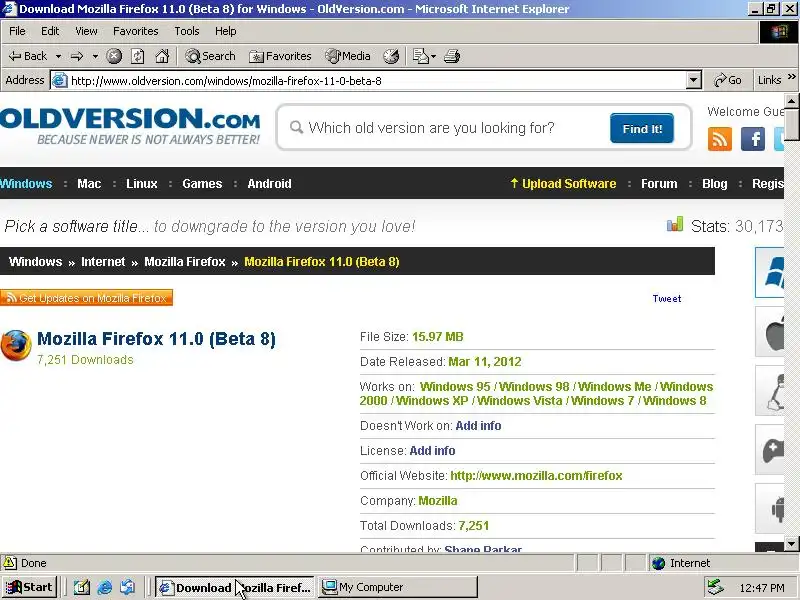Open the Edit menu
Viewport: 800px width, 600px height.
click(50, 31)
